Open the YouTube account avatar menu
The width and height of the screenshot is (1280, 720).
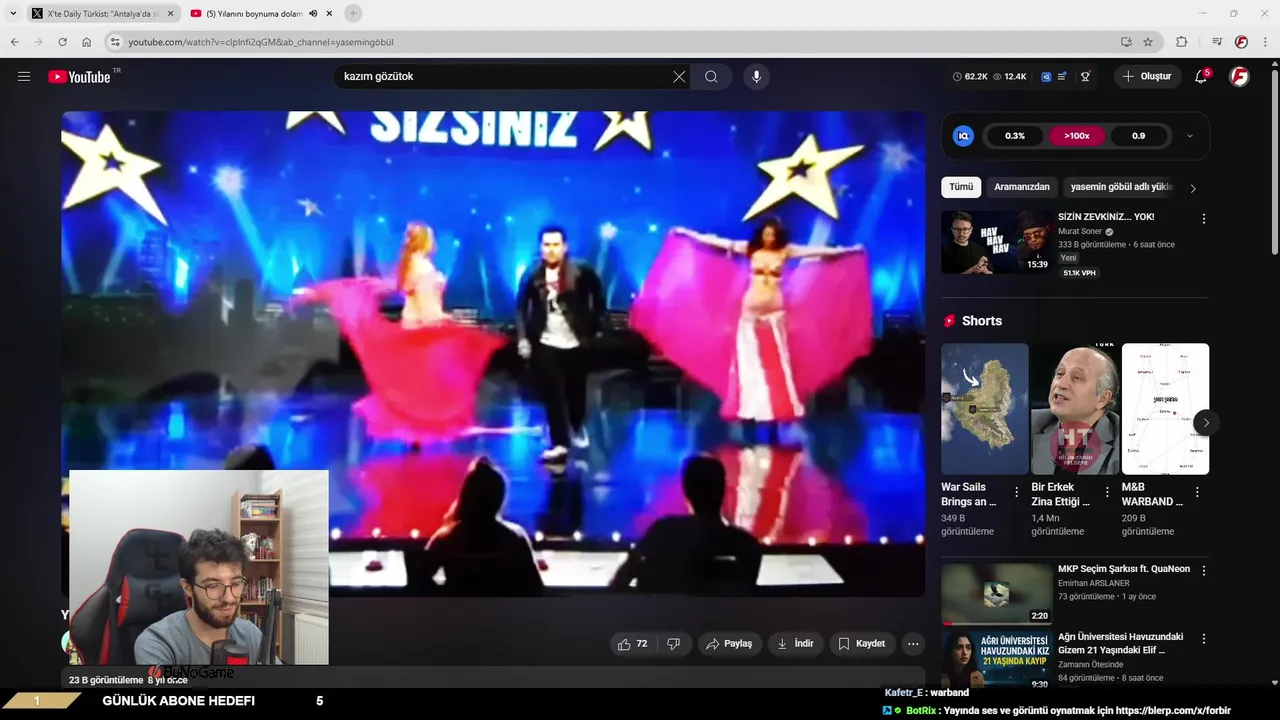click(1239, 76)
